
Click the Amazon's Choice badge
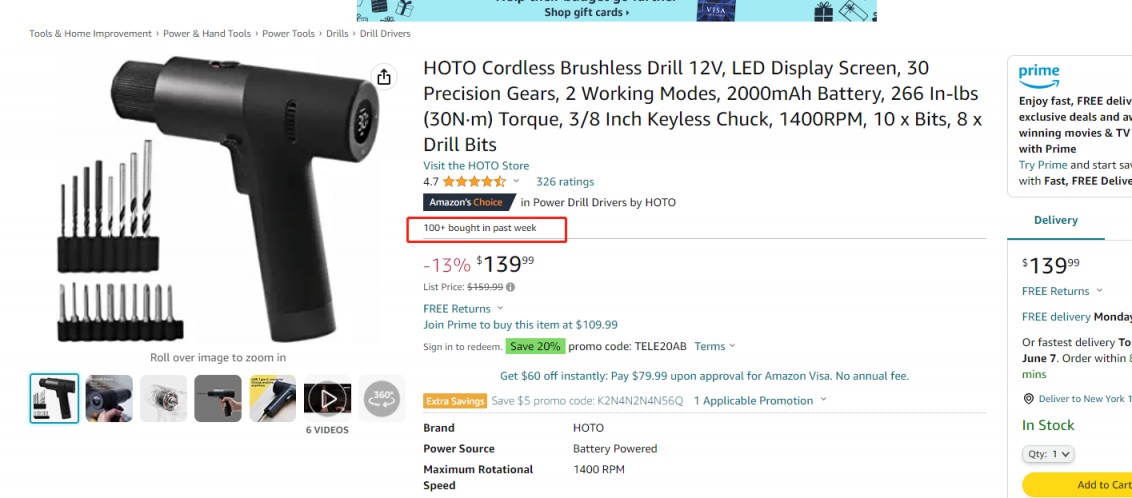(469, 202)
